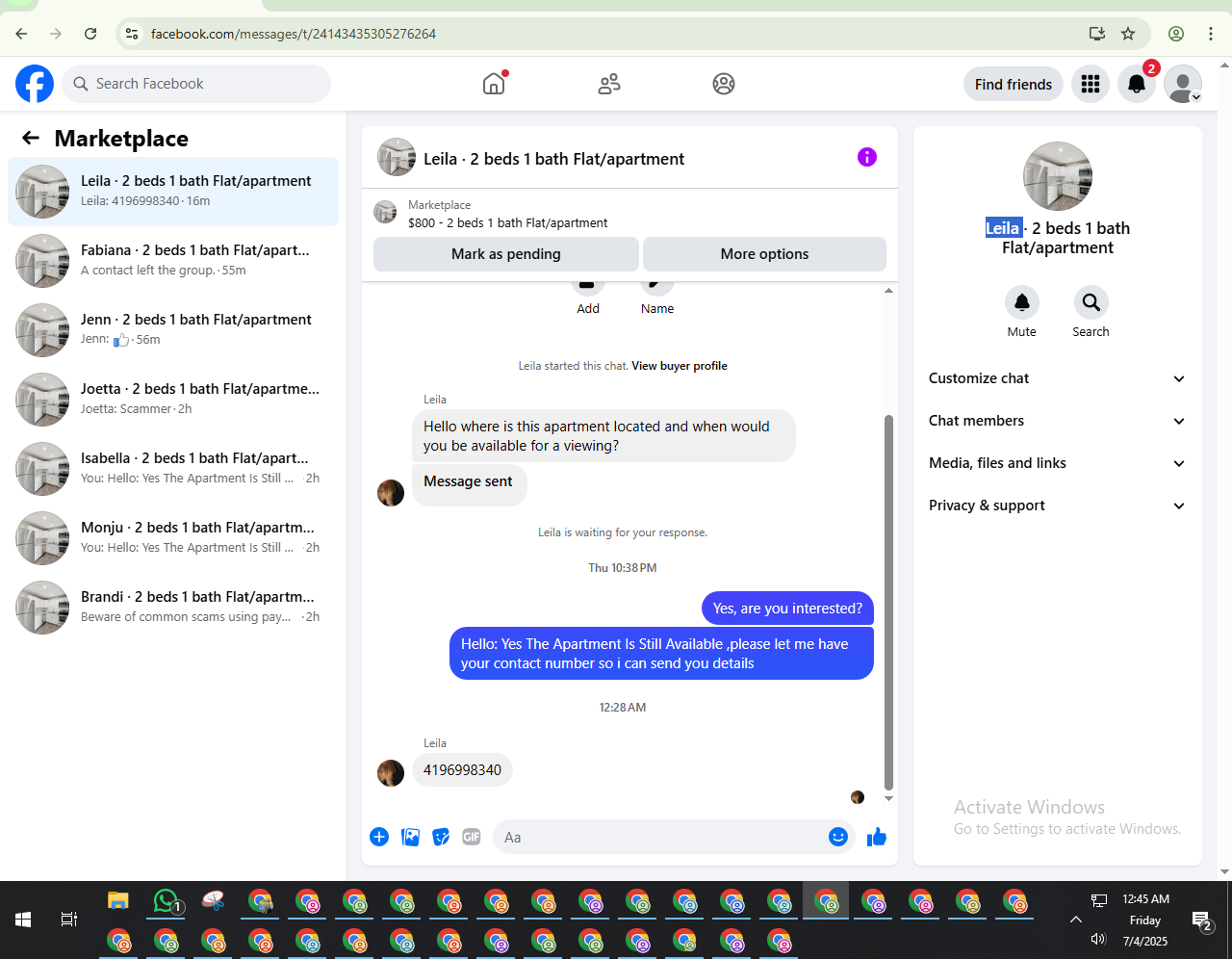Choose a sticker from composer
The height and width of the screenshot is (959, 1232).
pyautogui.click(x=441, y=837)
